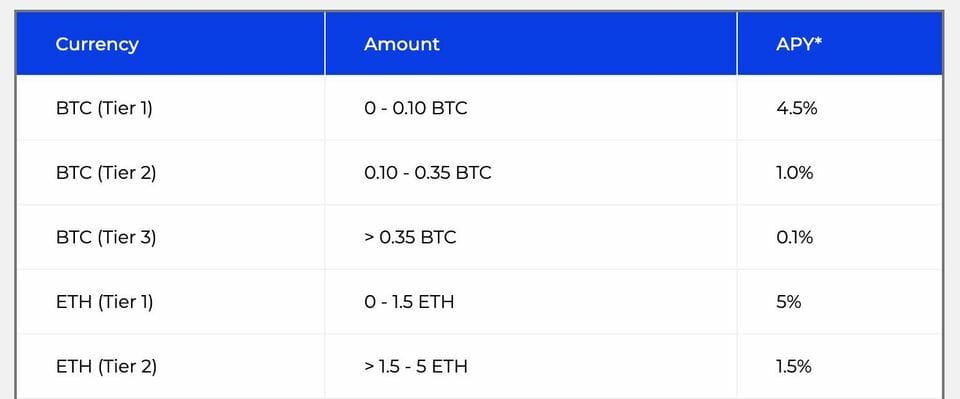
Task: Click the 0.1% APY value
Action: (795, 237)
